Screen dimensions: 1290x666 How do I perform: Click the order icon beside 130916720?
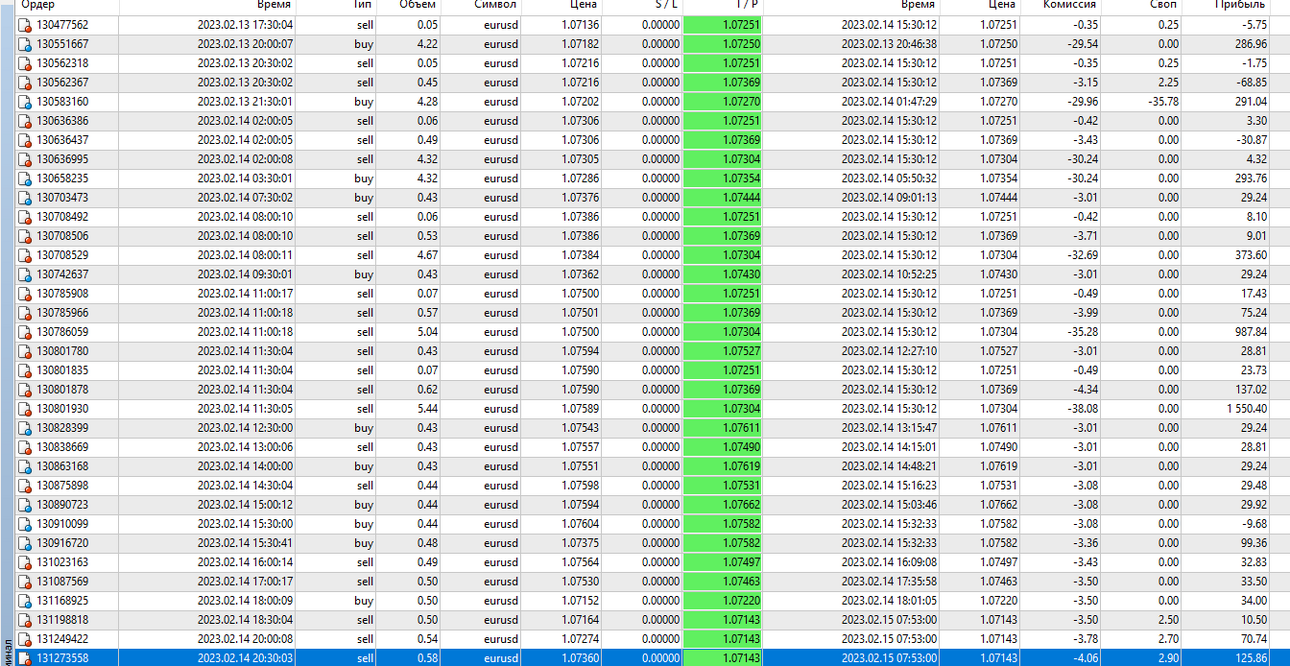[26, 543]
